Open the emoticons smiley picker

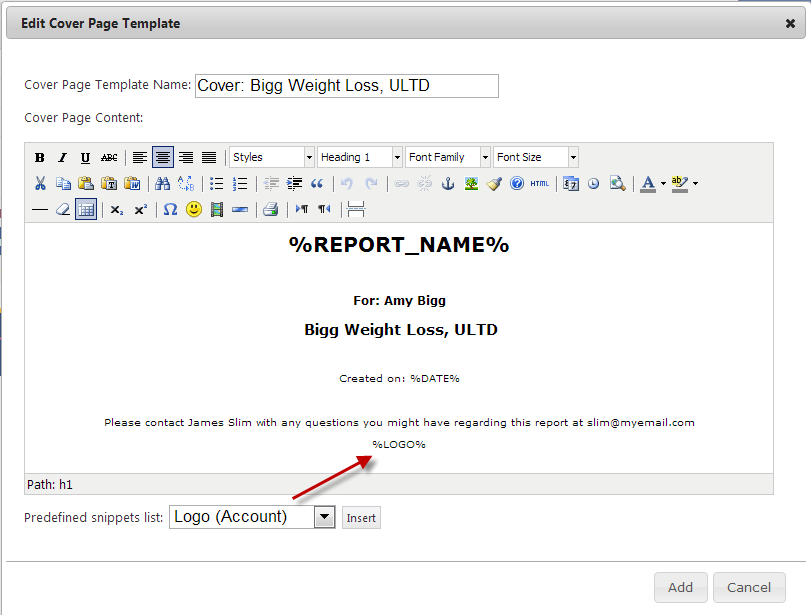point(194,210)
